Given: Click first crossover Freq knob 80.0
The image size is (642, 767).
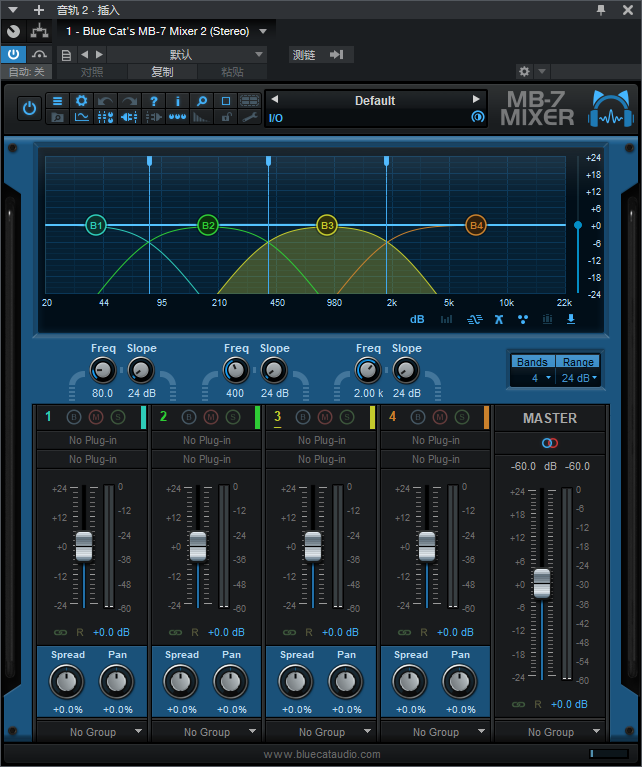Looking at the screenshot, I should pyautogui.click(x=102, y=371).
